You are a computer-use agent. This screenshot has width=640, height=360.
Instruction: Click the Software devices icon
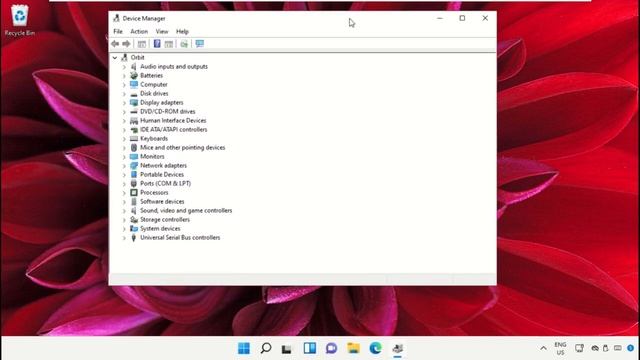134,201
